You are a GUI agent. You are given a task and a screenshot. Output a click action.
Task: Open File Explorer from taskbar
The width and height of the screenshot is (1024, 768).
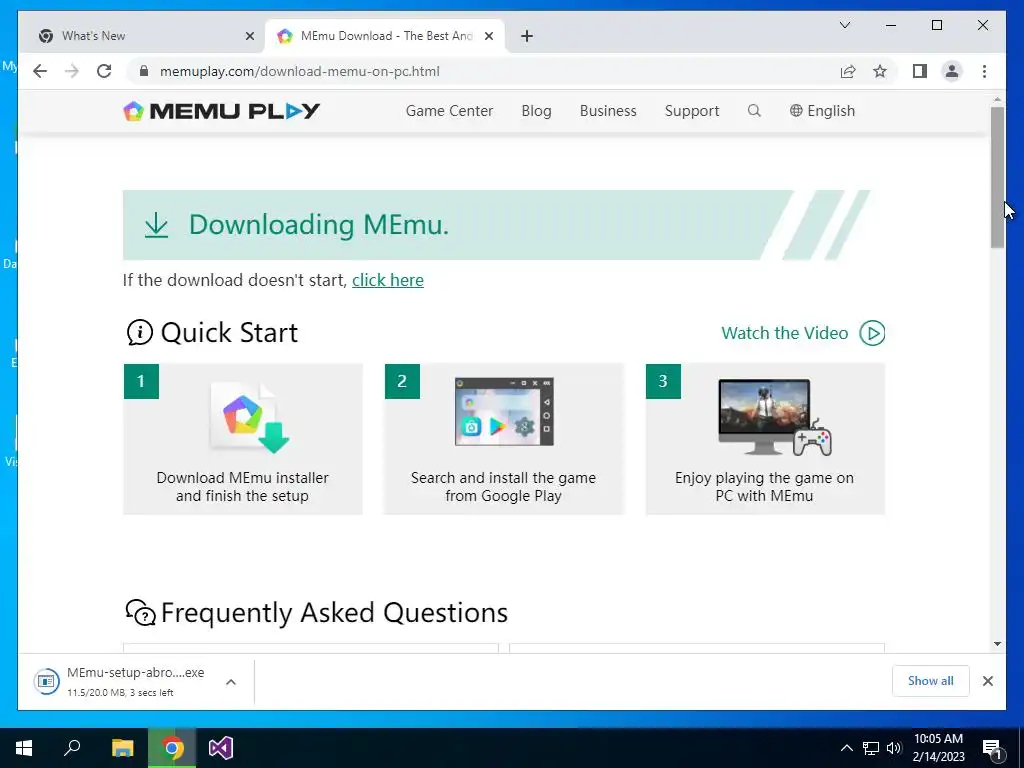[123, 748]
